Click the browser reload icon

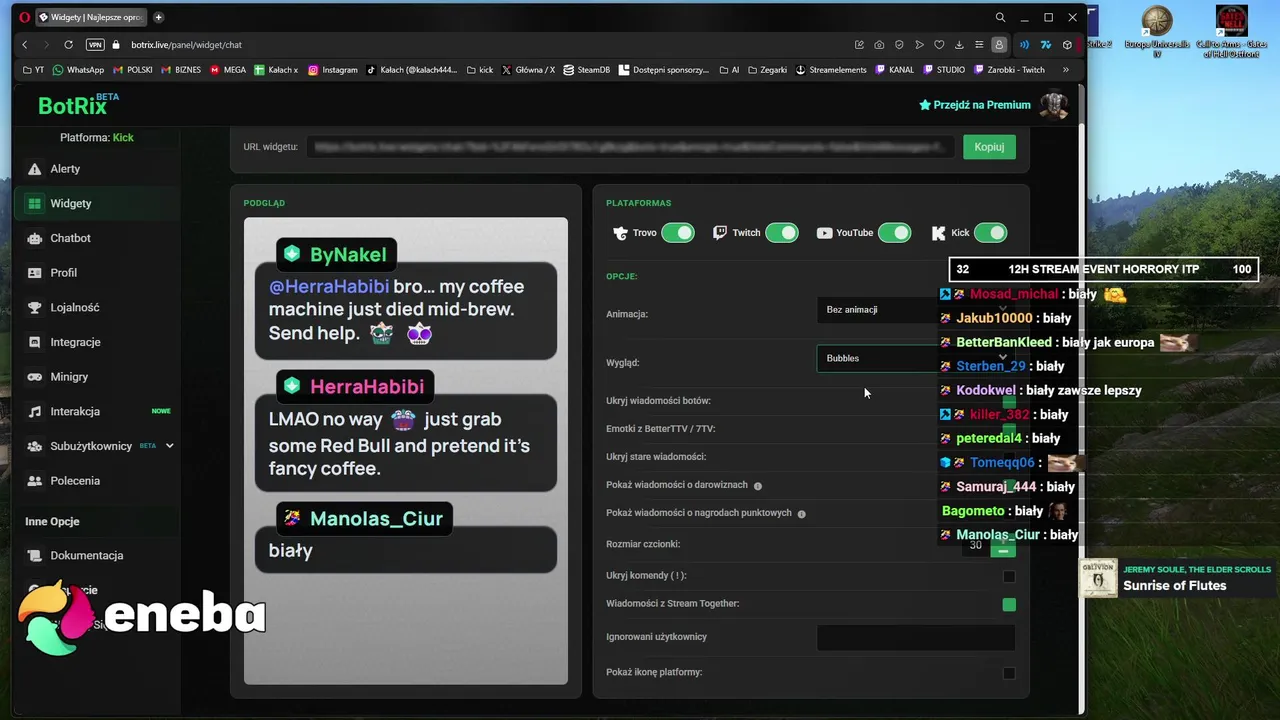[x=68, y=45]
